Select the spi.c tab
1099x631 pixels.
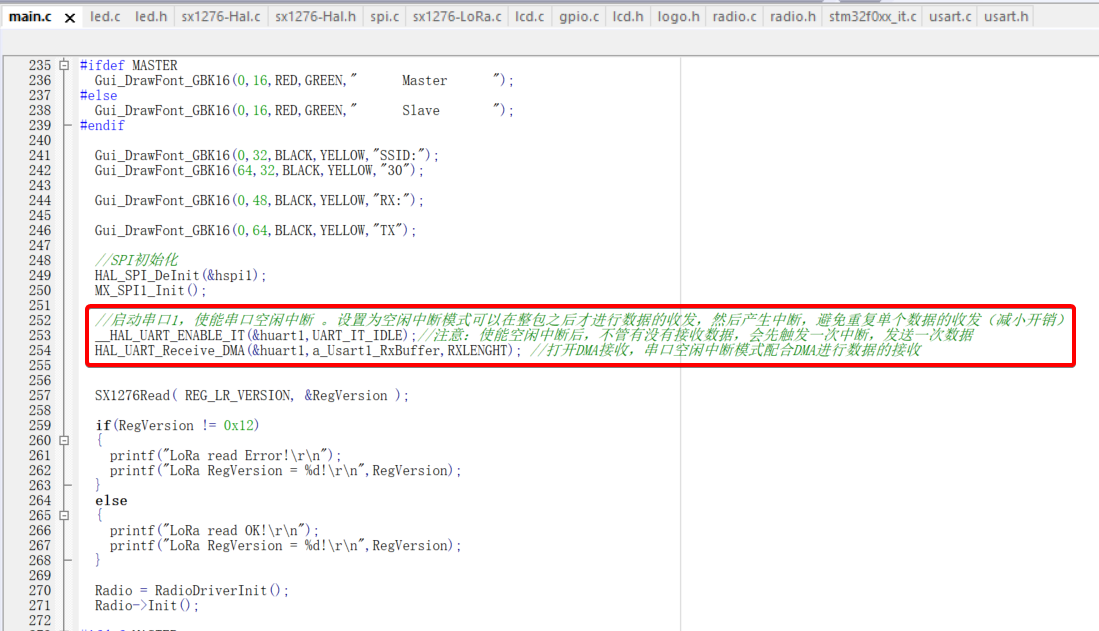(384, 17)
